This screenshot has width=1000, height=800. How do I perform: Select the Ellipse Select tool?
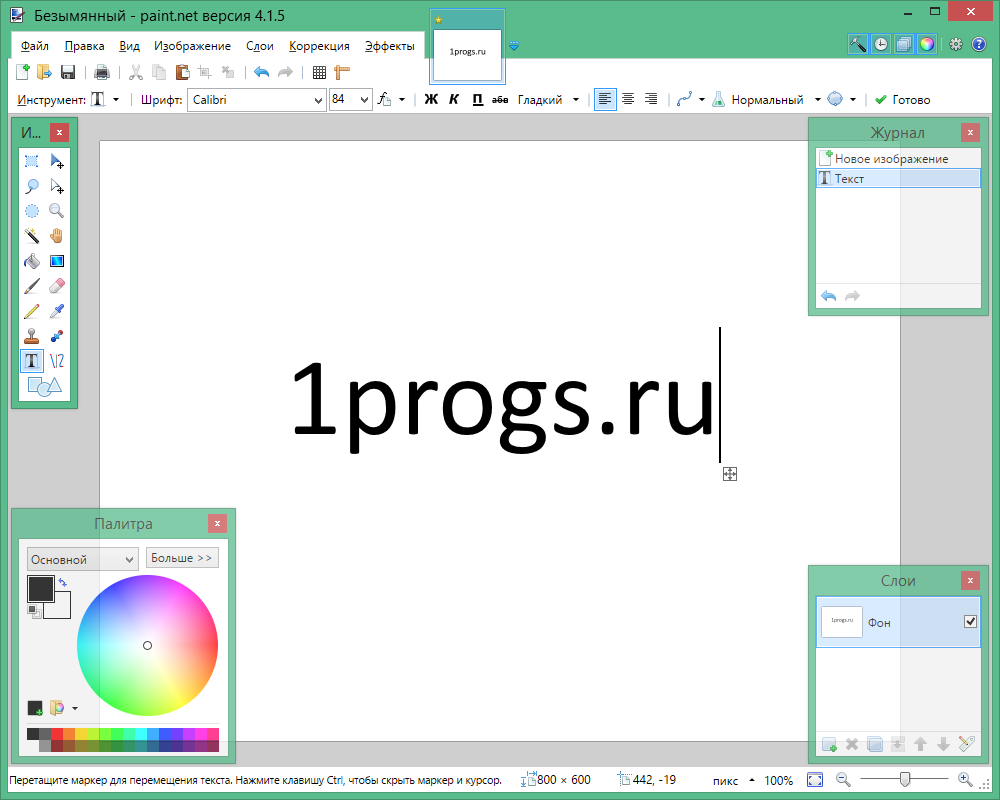click(x=31, y=210)
